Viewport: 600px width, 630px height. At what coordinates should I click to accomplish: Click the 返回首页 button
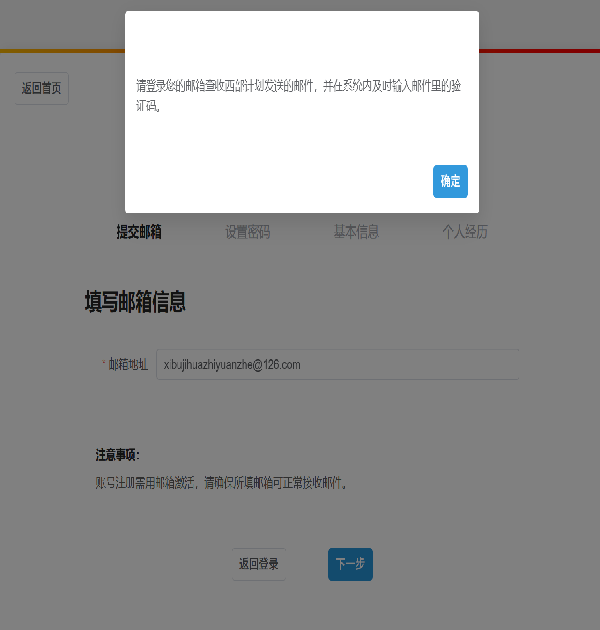coord(42,89)
